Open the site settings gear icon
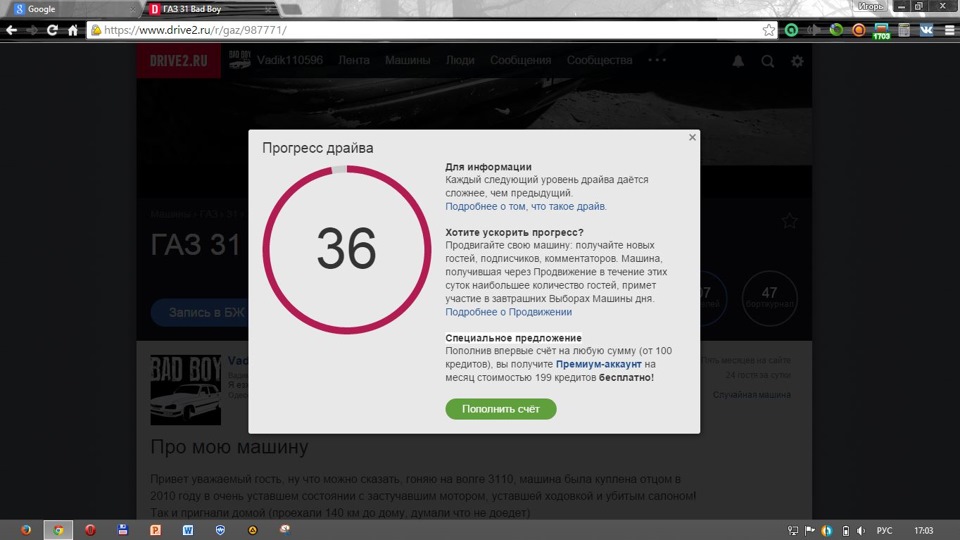Screen dimensions: 960x540 tap(797, 61)
